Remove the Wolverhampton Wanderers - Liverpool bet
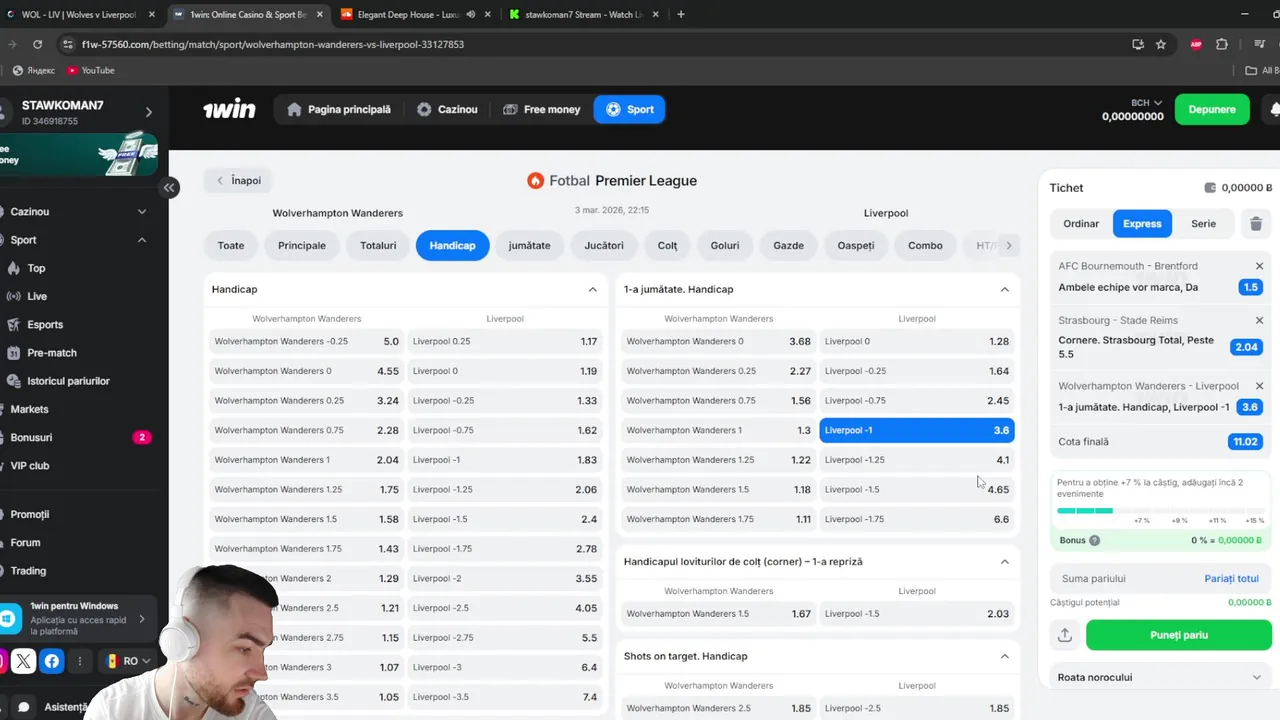The height and width of the screenshot is (720, 1280). [x=1259, y=386]
